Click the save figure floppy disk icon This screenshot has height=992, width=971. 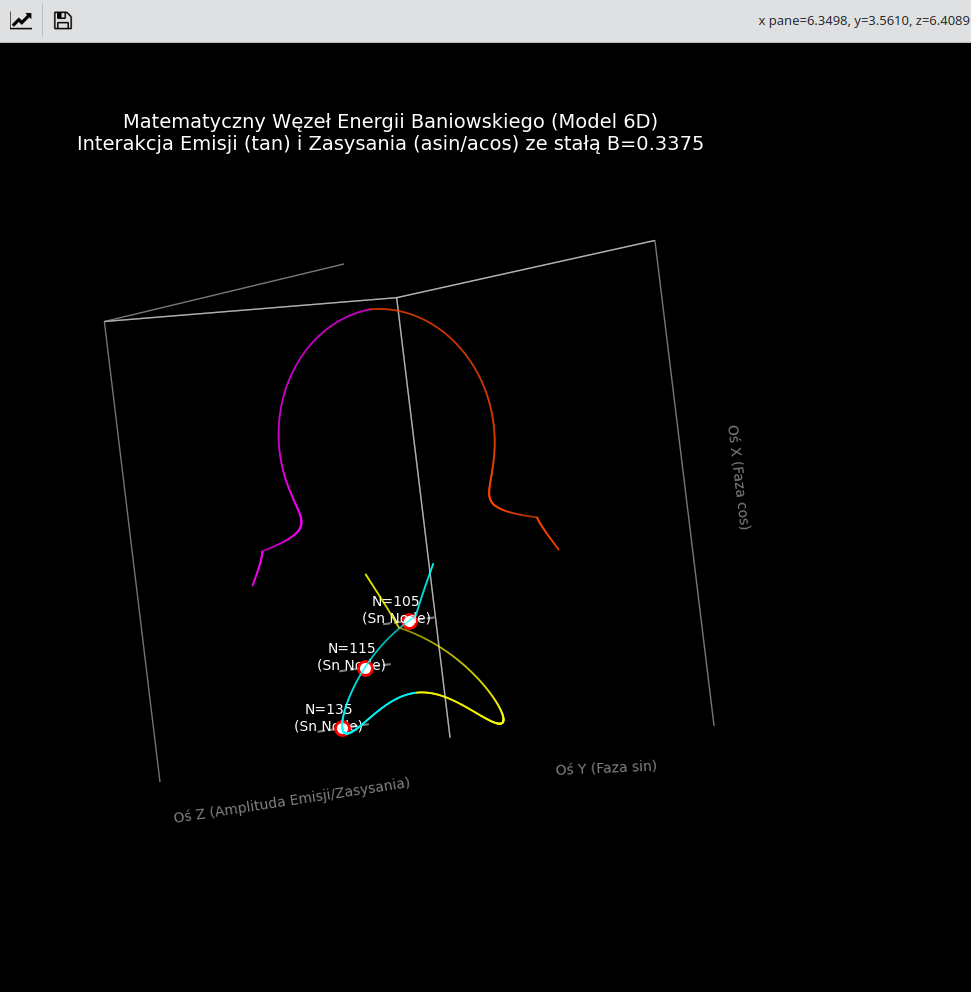(63, 21)
